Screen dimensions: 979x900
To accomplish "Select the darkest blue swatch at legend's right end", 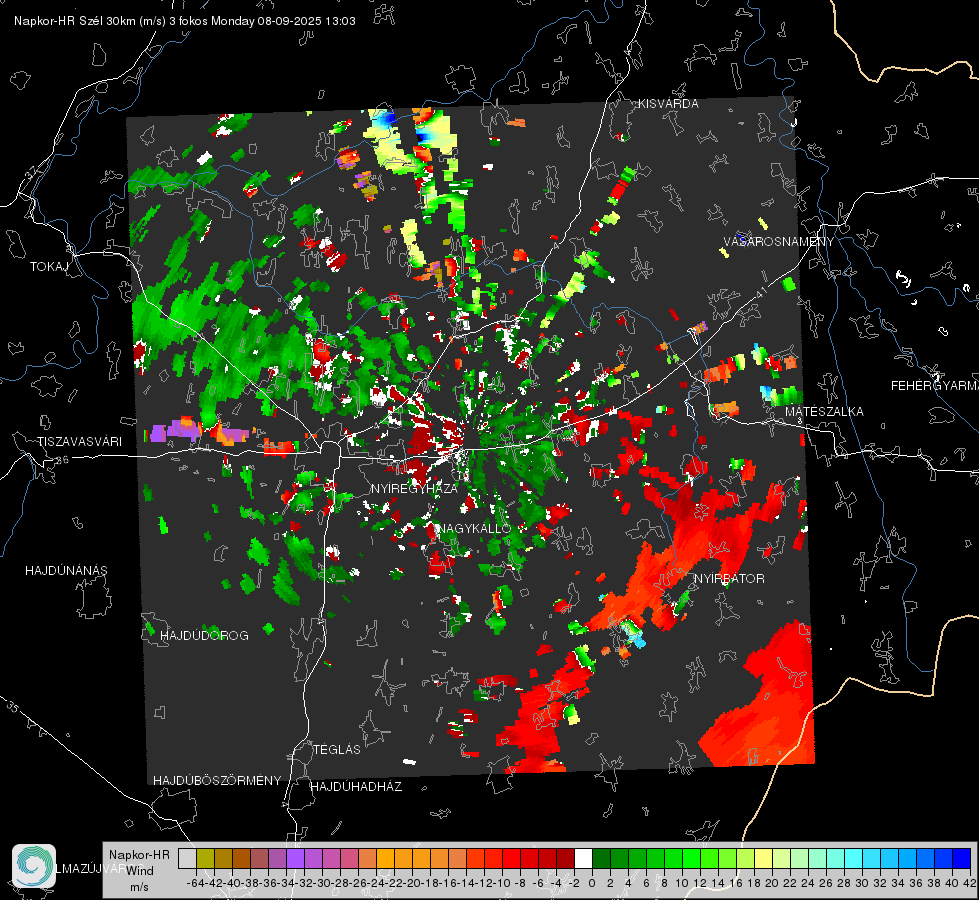I will [962, 858].
